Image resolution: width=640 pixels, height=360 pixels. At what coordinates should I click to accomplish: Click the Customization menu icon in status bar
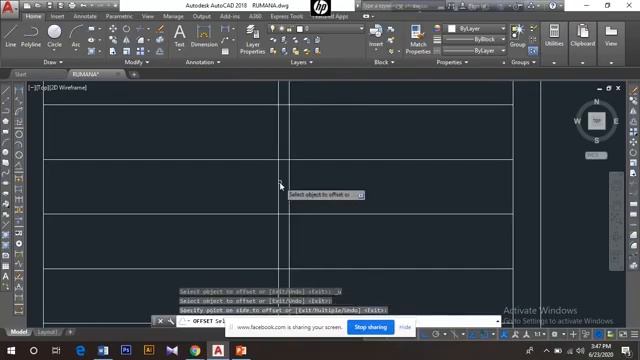(x=634, y=334)
